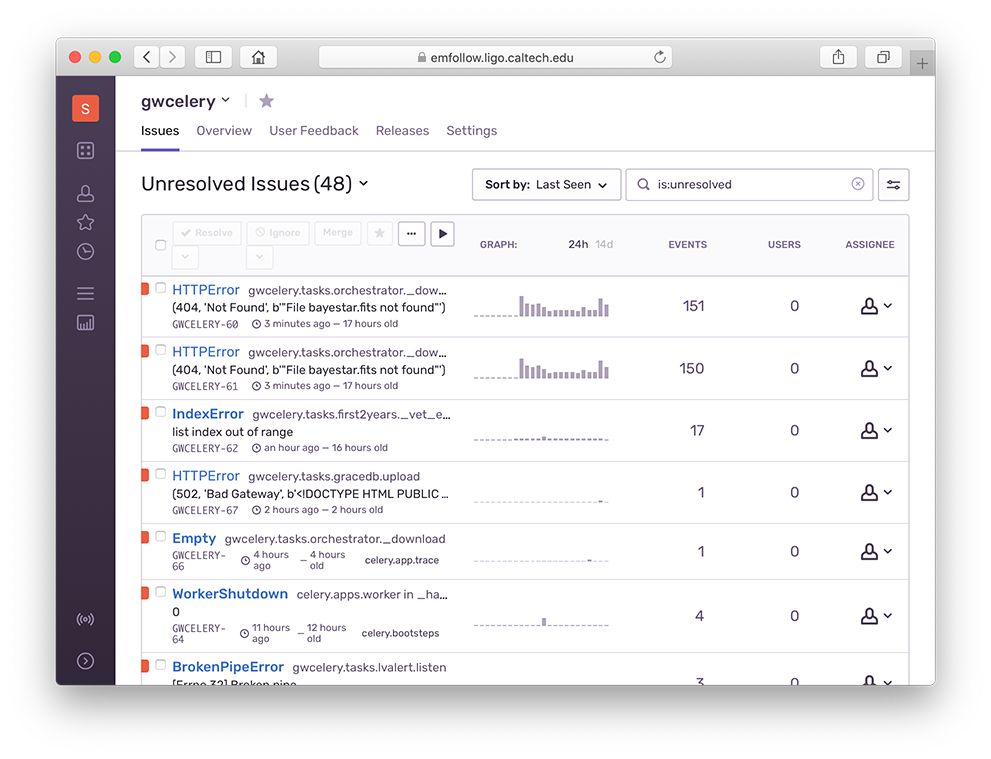Open the stats bar chart icon in sidebar
991x759 pixels.
coord(85,323)
